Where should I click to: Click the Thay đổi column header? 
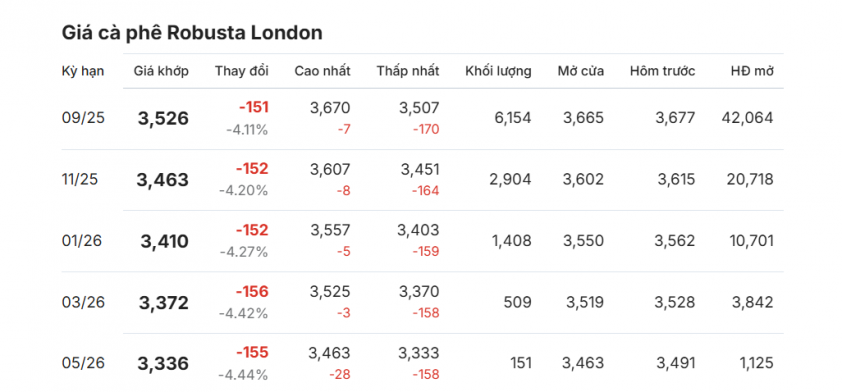point(242,71)
